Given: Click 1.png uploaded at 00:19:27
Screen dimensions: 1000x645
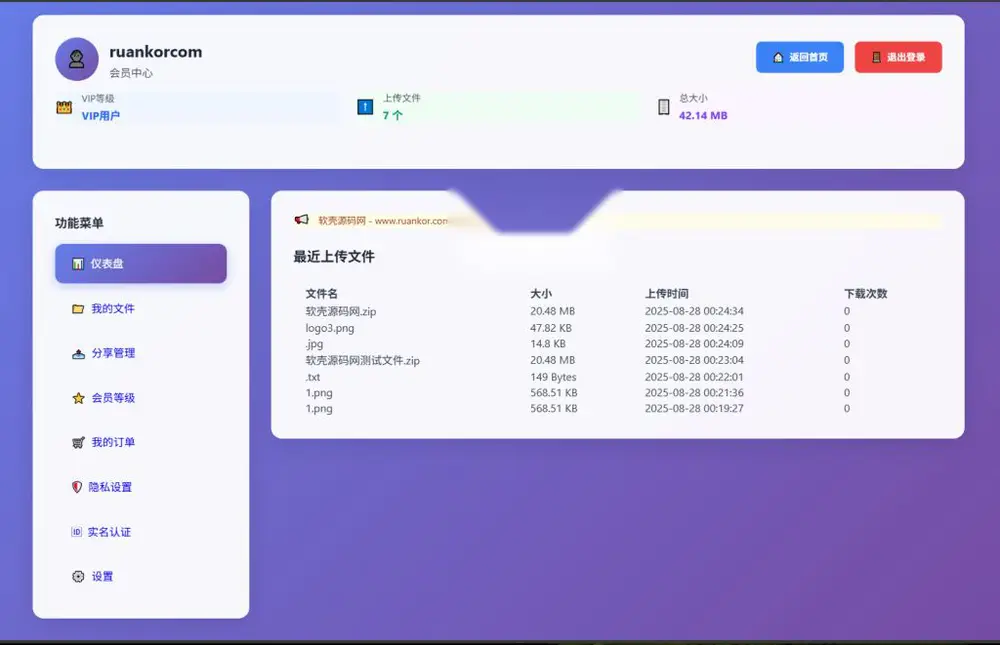Looking at the screenshot, I should coord(319,409).
